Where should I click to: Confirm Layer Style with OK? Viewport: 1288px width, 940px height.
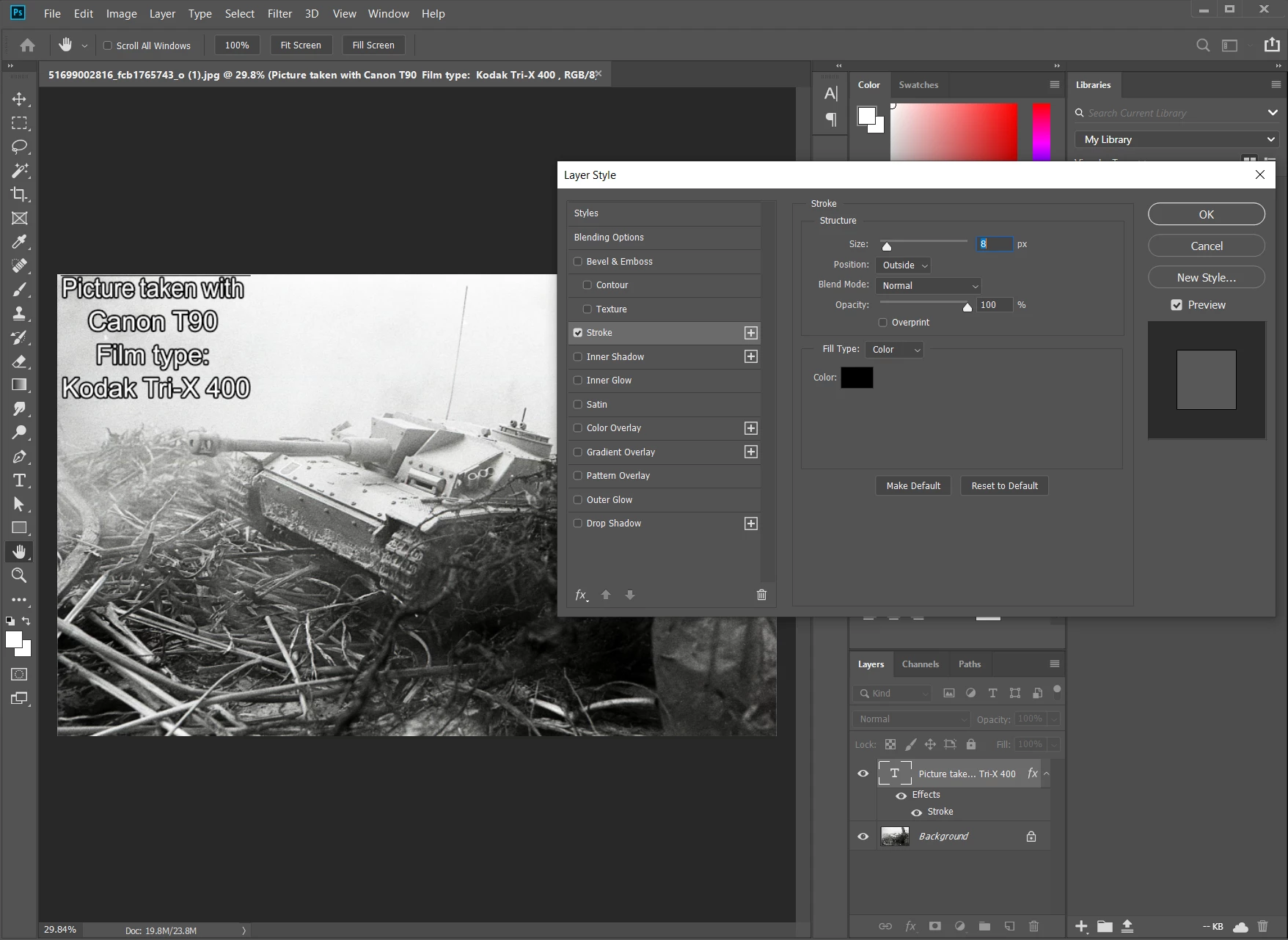(x=1207, y=214)
